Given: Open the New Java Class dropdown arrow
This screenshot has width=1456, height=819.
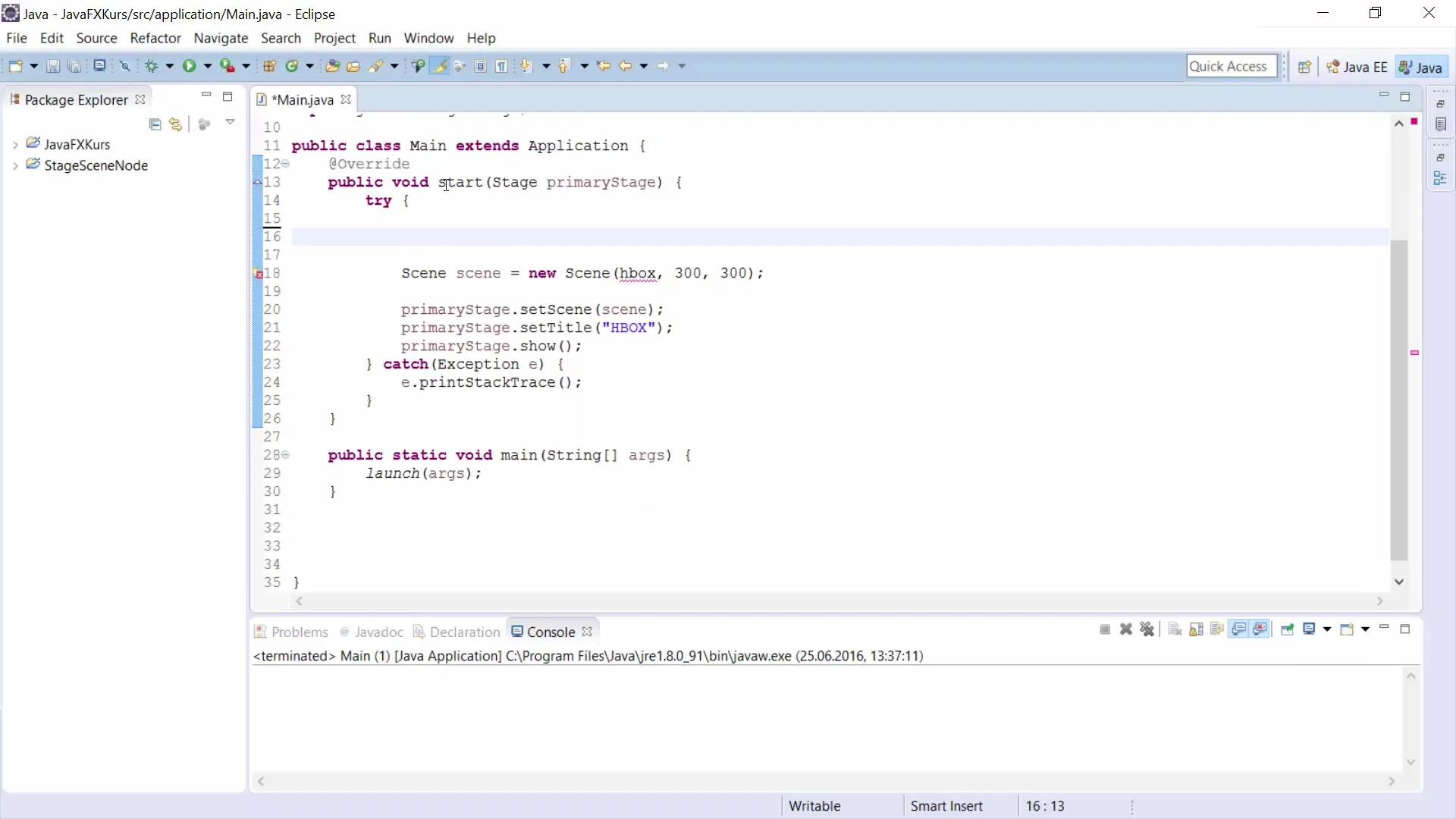Looking at the screenshot, I should click(309, 66).
